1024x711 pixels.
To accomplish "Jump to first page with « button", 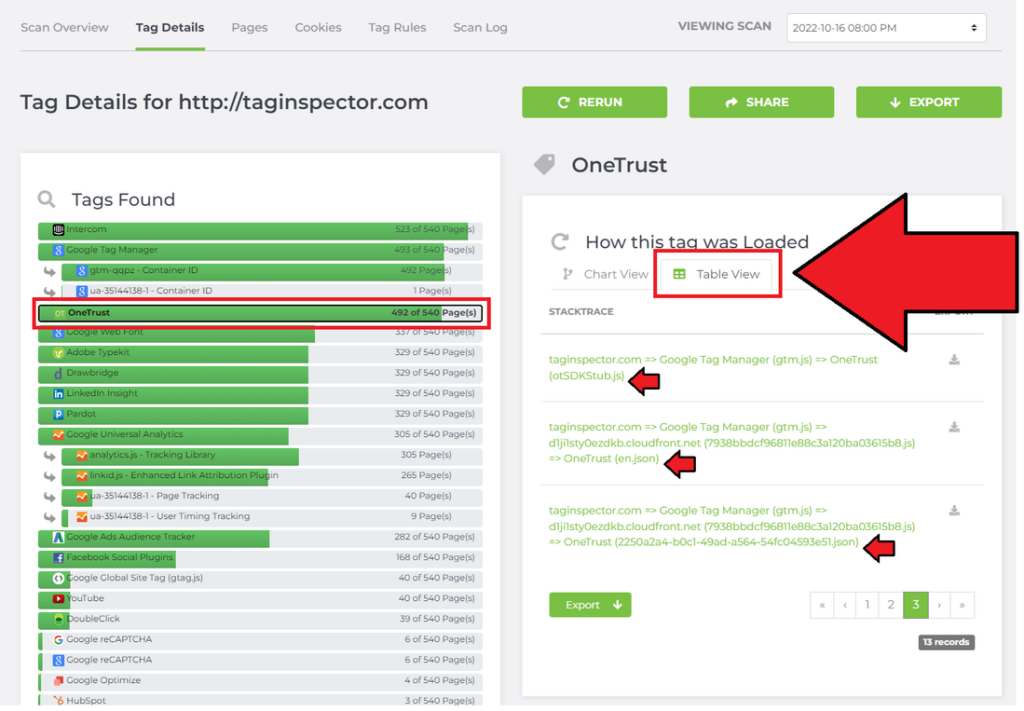I will 822,605.
